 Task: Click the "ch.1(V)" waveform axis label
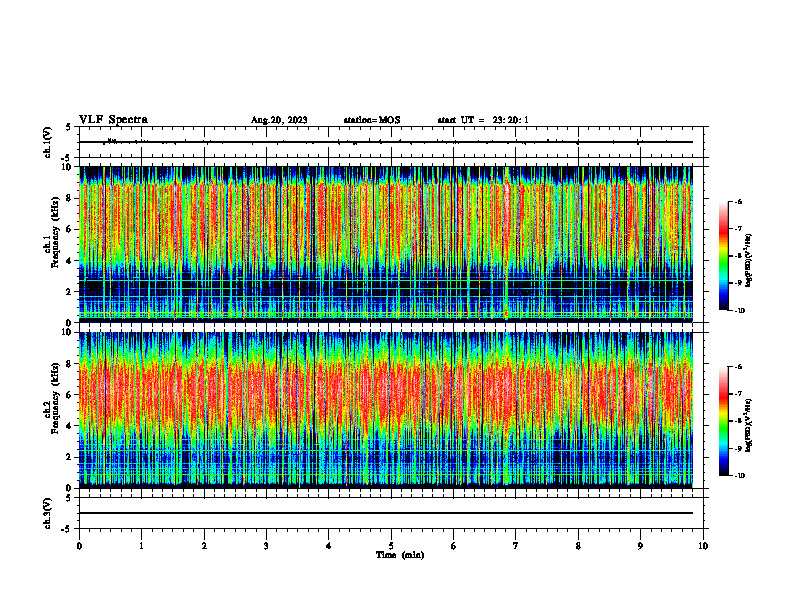[x=48, y=142]
